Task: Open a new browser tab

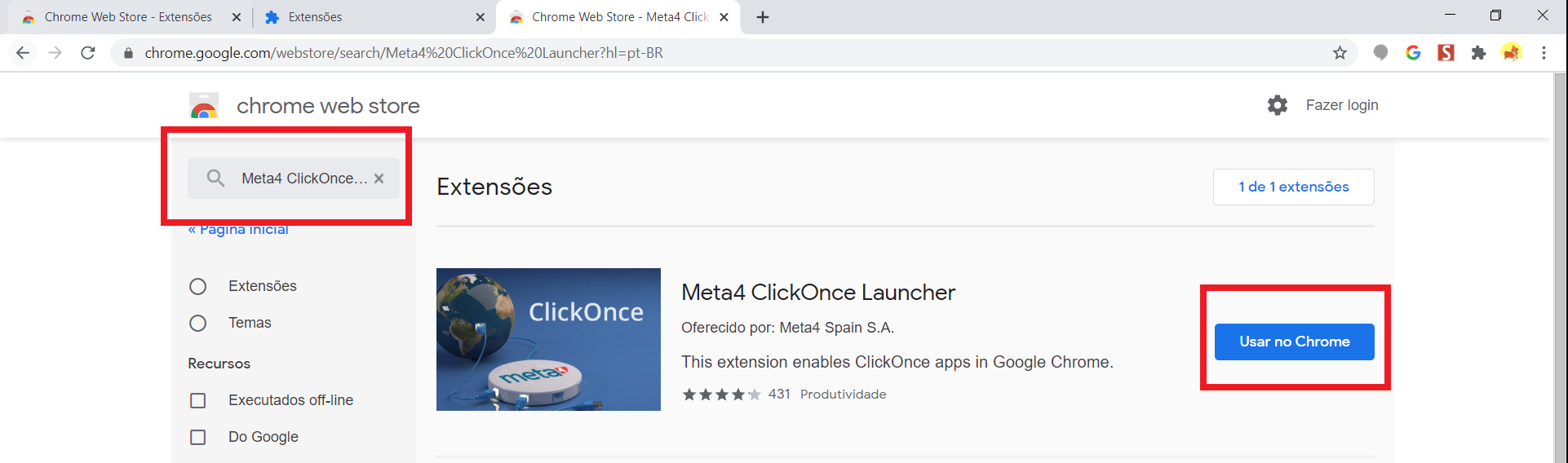Action: tap(763, 17)
